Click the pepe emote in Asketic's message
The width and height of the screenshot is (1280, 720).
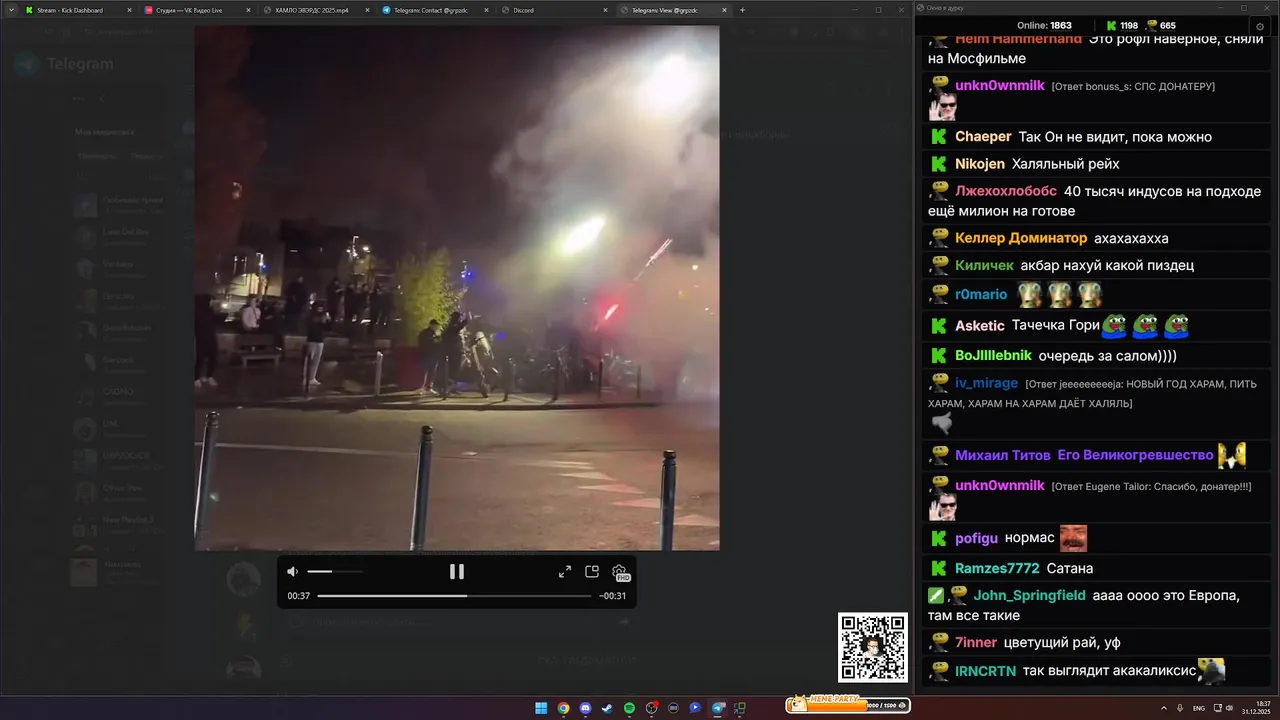coord(1116,326)
